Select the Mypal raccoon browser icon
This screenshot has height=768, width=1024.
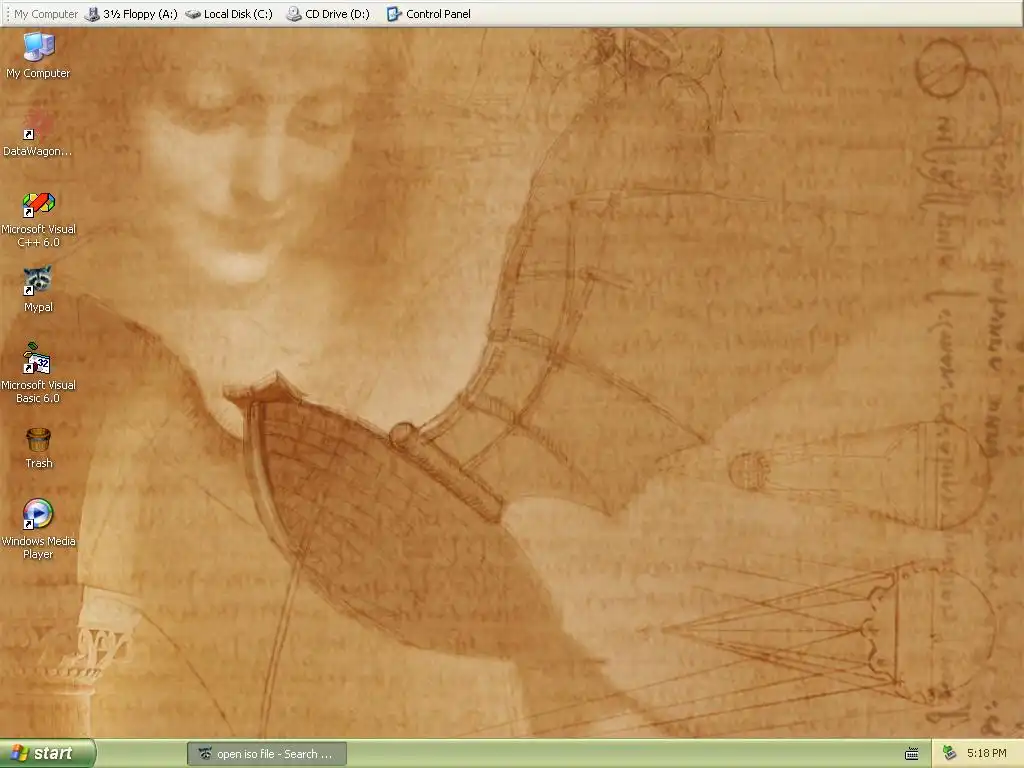click(x=39, y=289)
